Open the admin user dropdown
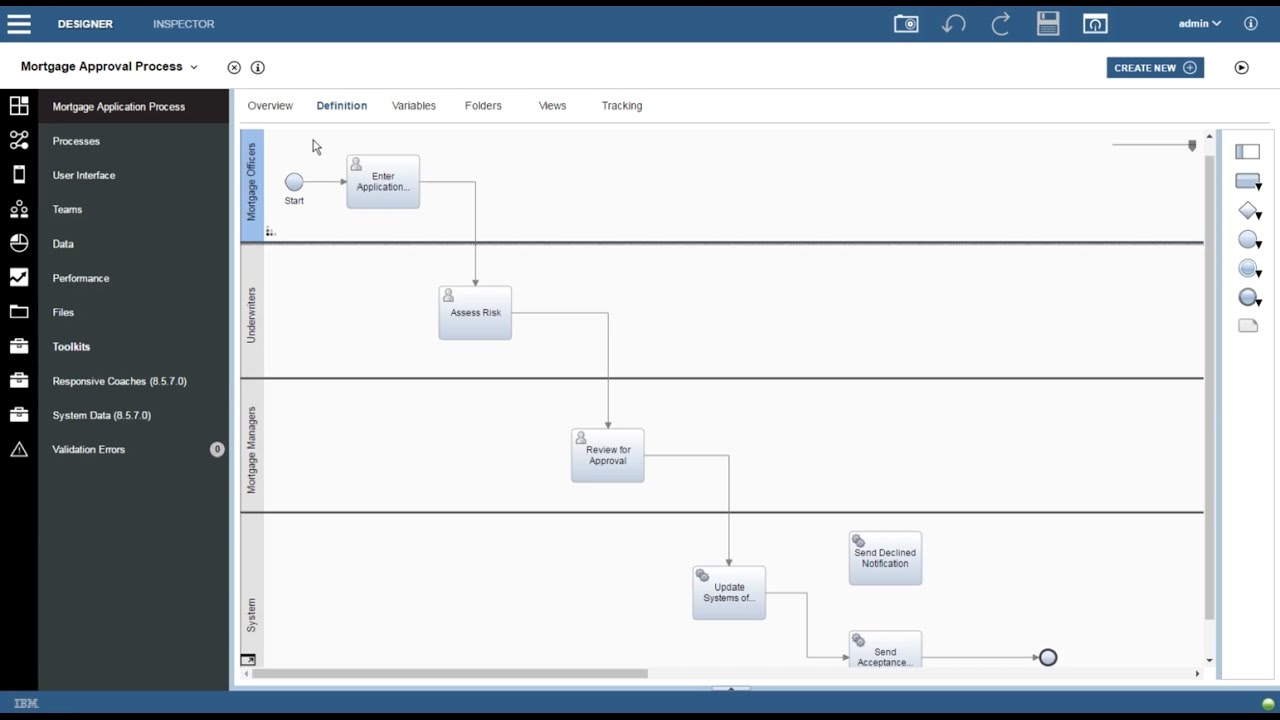The height and width of the screenshot is (720, 1280). tap(1199, 23)
